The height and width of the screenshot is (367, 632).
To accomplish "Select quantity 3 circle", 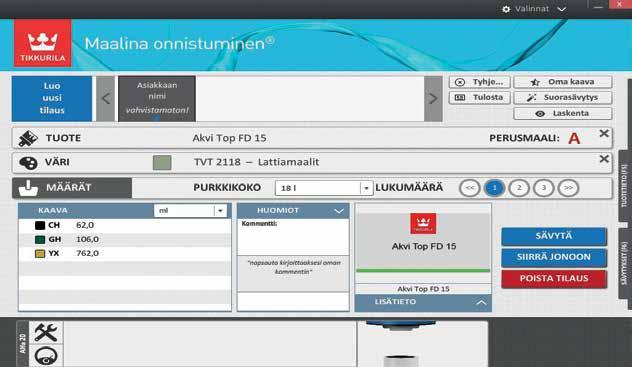I will pyautogui.click(x=543, y=188).
